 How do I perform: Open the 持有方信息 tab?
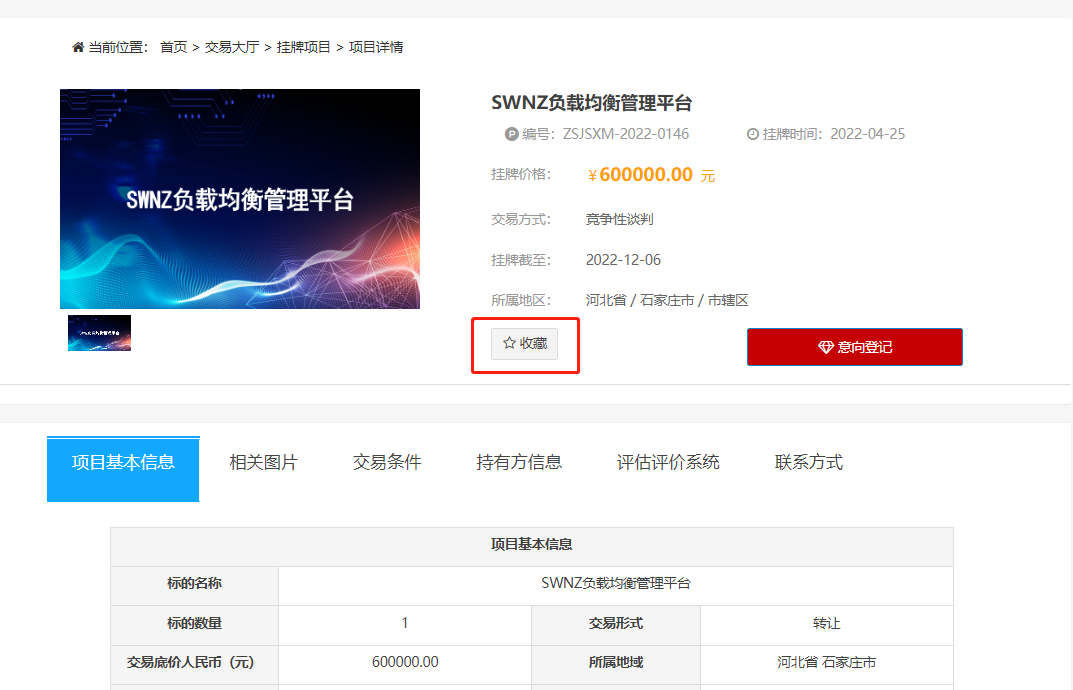coord(519,463)
